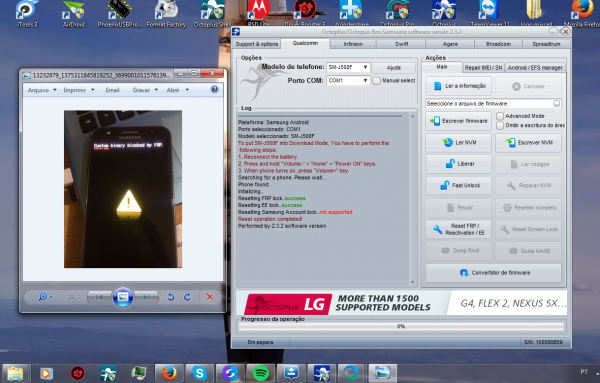The height and width of the screenshot is (383, 600).
Task: Open the Arquivo menu in the photo viewer
Action: click(42, 90)
